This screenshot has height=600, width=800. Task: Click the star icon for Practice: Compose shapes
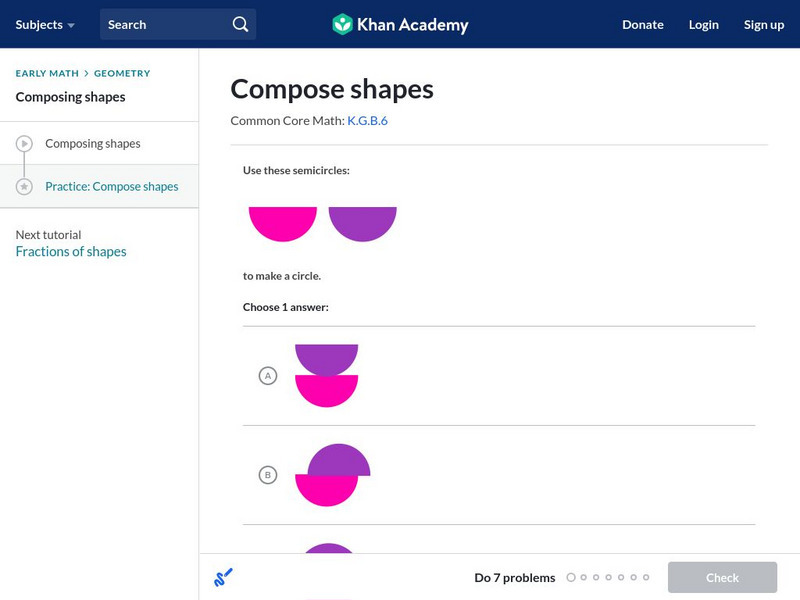(x=25, y=187)
